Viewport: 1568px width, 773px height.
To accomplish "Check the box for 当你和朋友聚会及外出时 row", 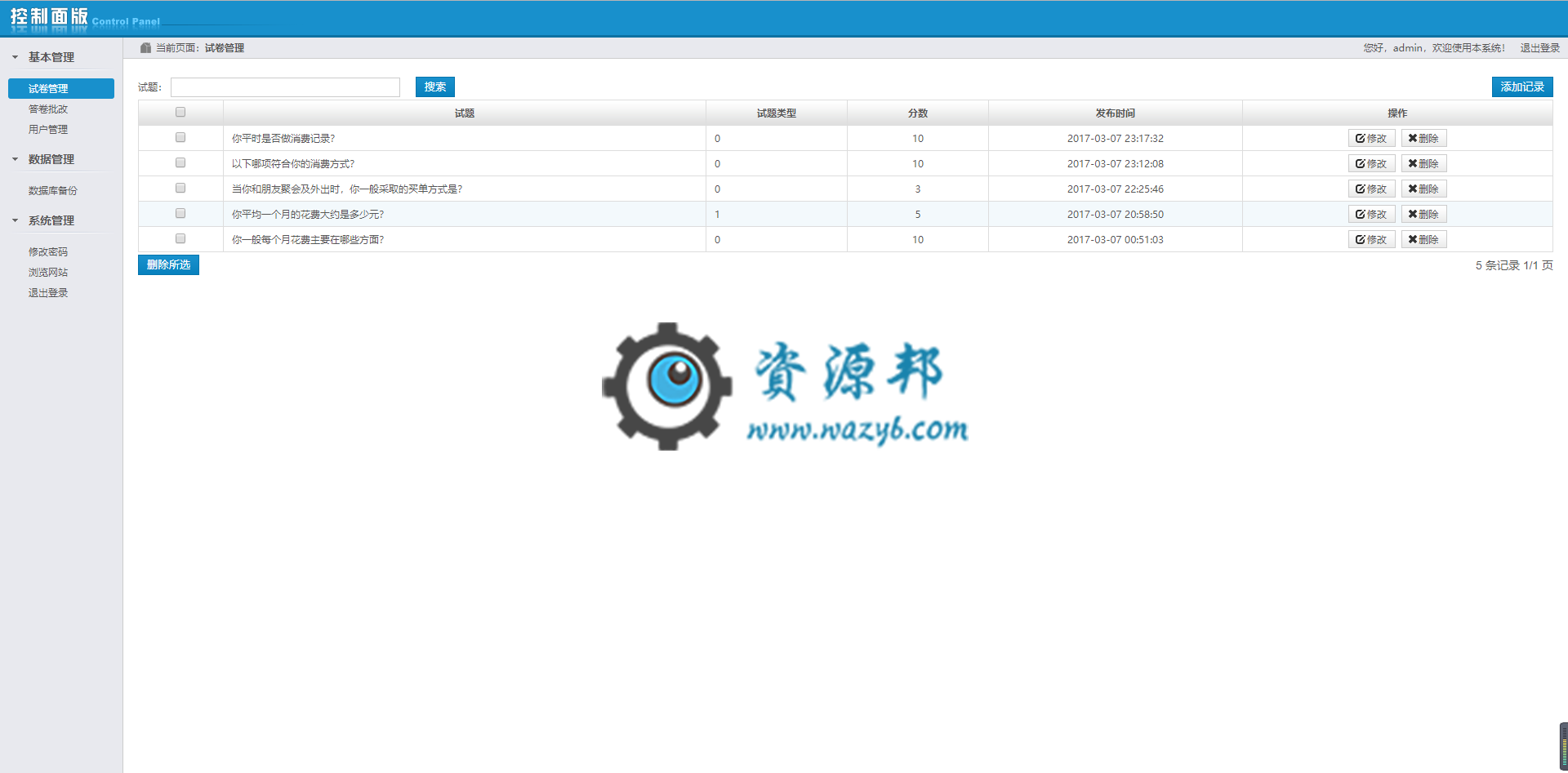I will pyautogui.click(x=180, y=189).
